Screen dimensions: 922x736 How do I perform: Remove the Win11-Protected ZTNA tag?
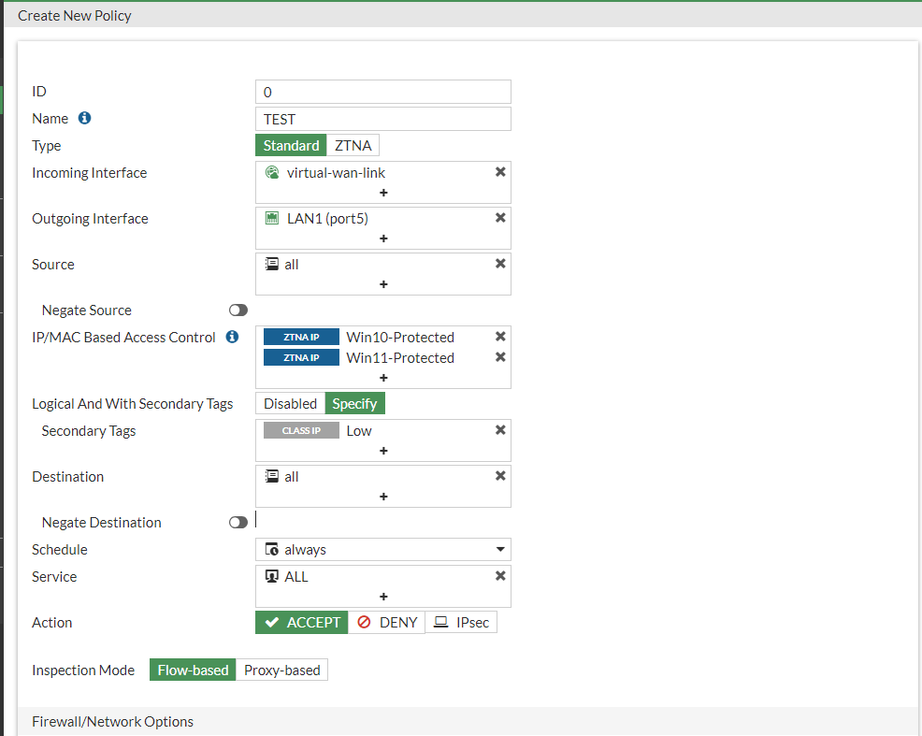(500, 357)
